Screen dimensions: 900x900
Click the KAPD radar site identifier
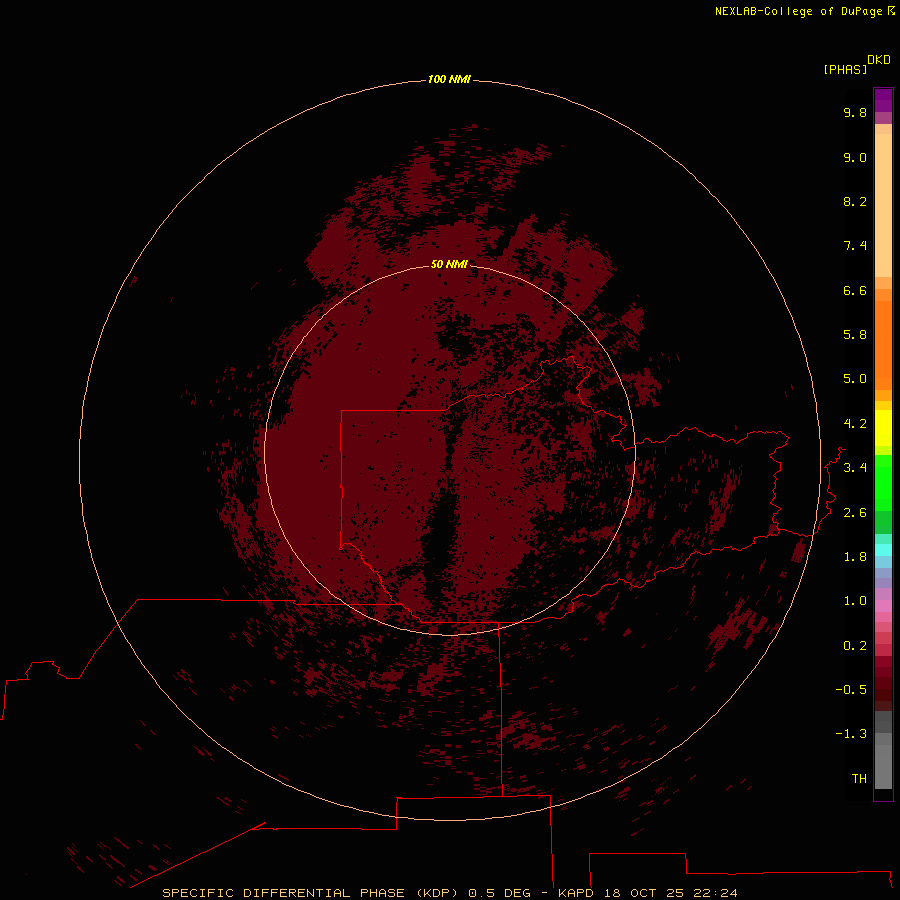[576, 893]
